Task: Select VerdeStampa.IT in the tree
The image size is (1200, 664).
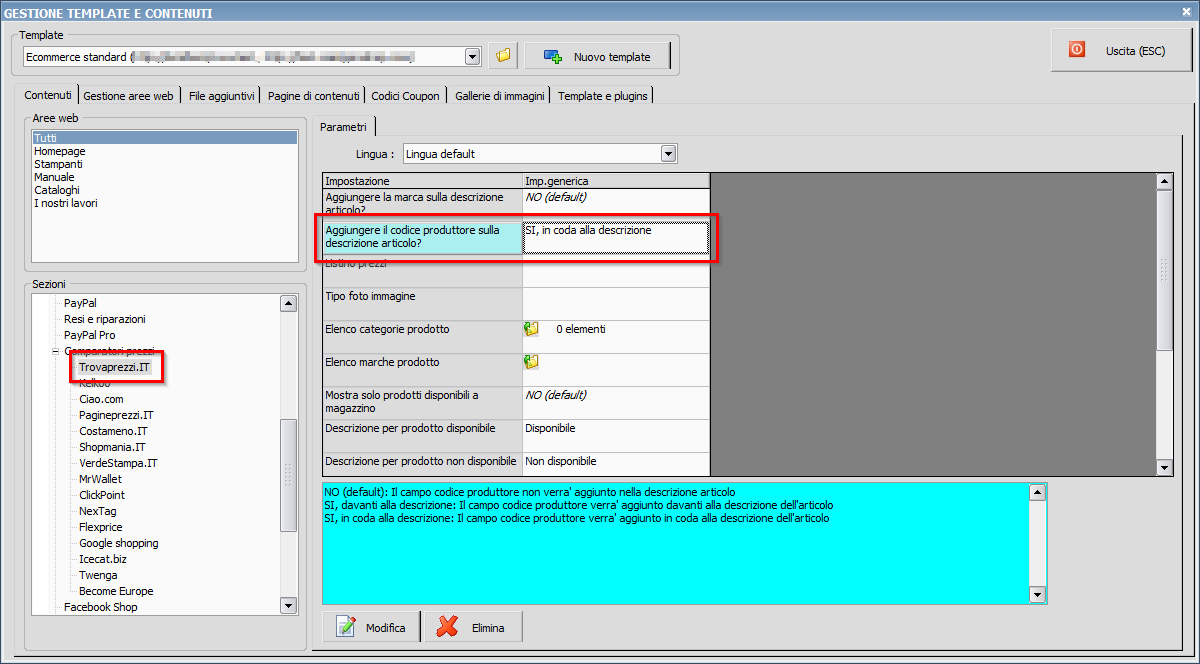Action: pos(118,463)
